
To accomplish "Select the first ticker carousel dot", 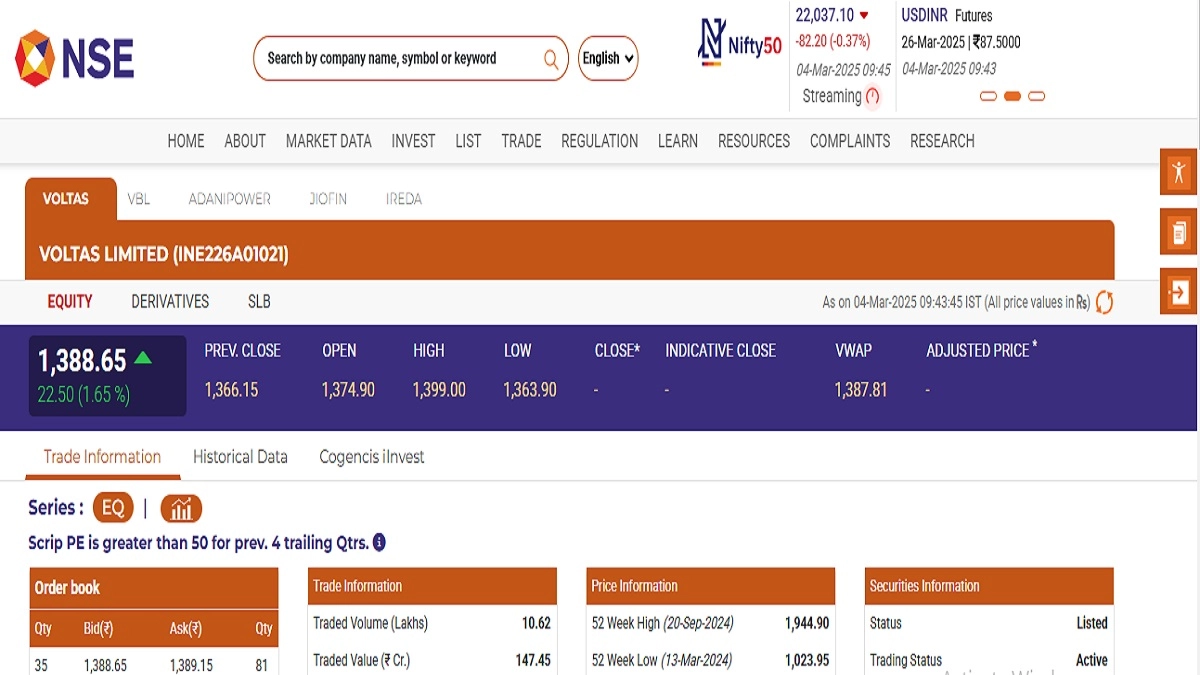I will [988, 97].
